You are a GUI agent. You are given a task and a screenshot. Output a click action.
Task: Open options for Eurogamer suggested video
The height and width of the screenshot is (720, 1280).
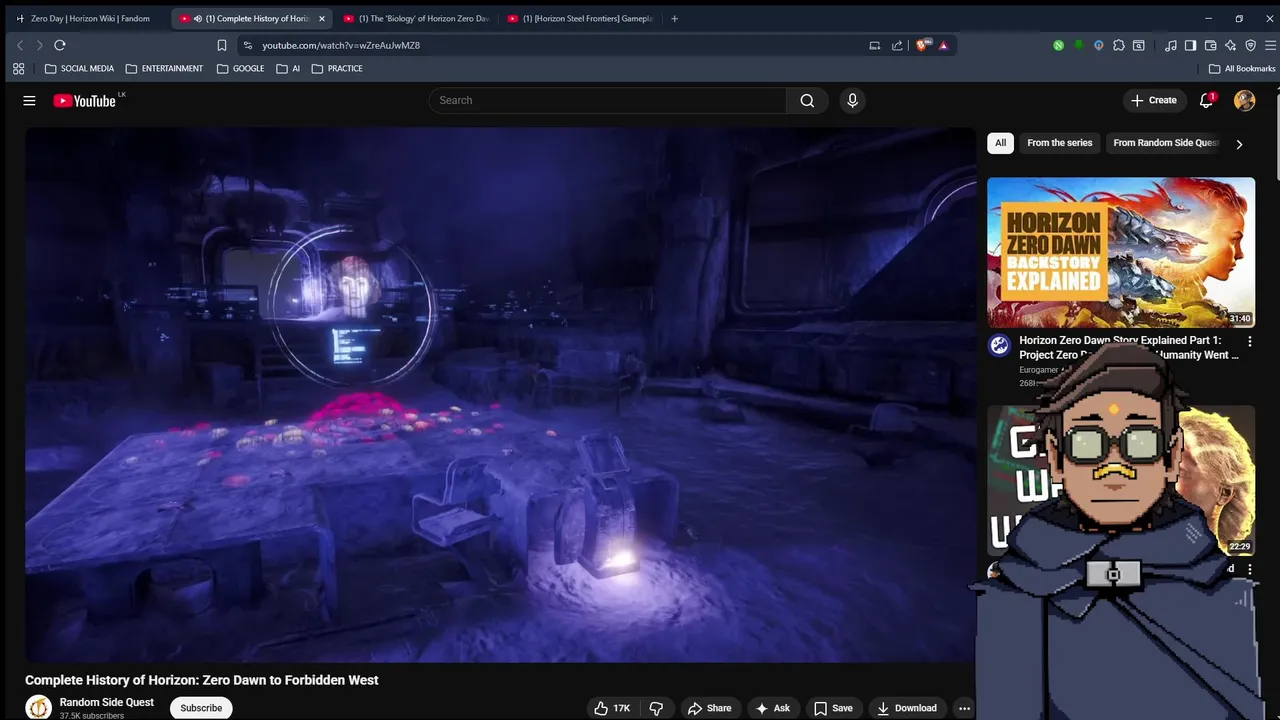click(1249, 341)
